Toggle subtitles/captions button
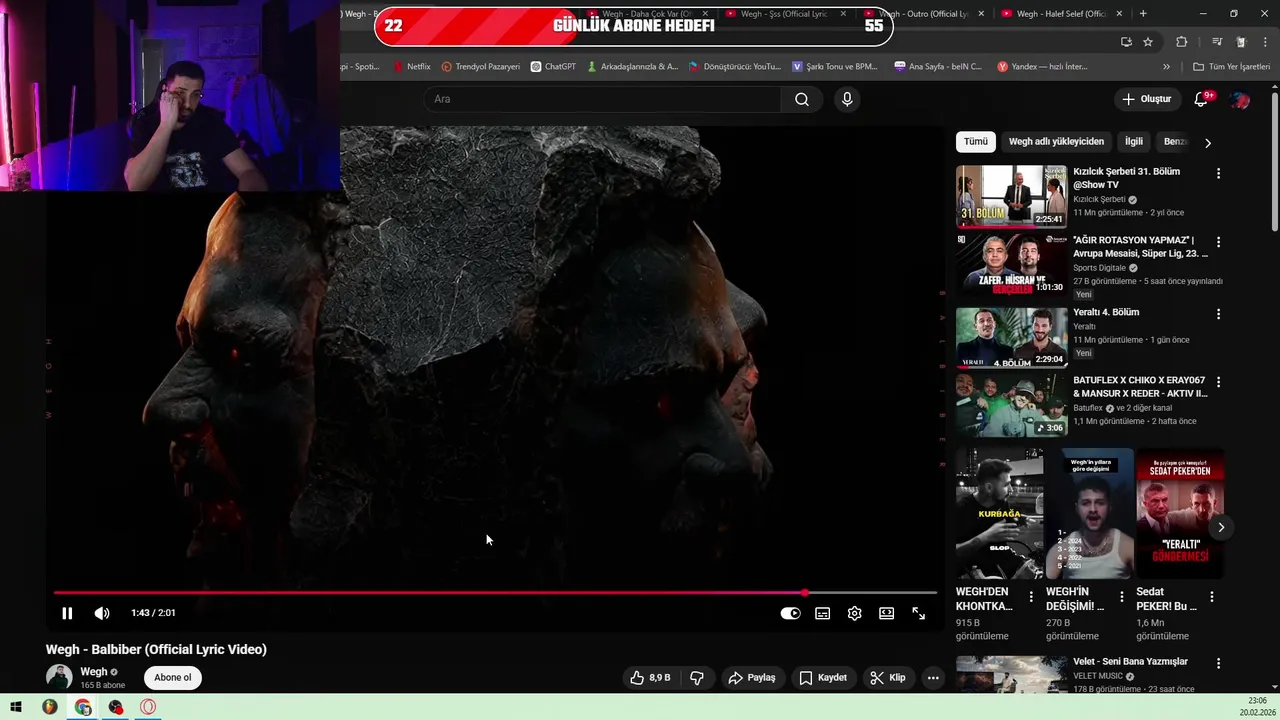The image size is (1280, 720). click(822, 613)
